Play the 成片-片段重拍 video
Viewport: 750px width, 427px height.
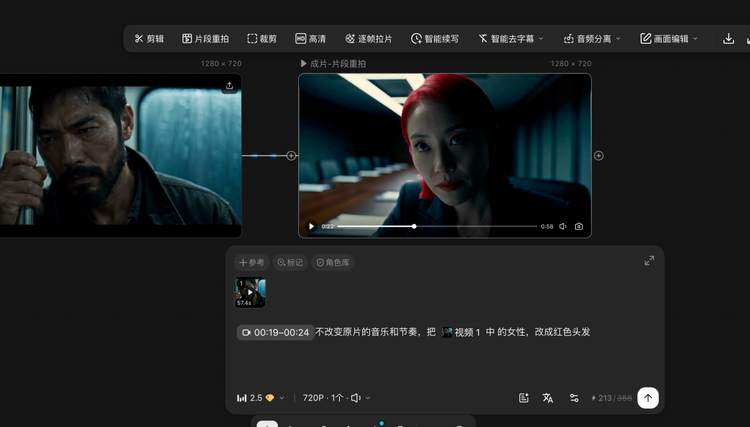click(311, 226)
